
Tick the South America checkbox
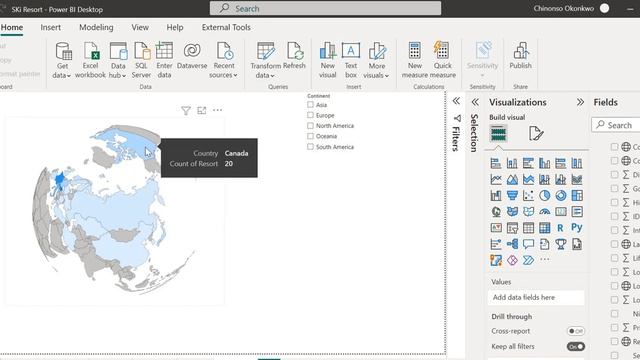(310, 147)
